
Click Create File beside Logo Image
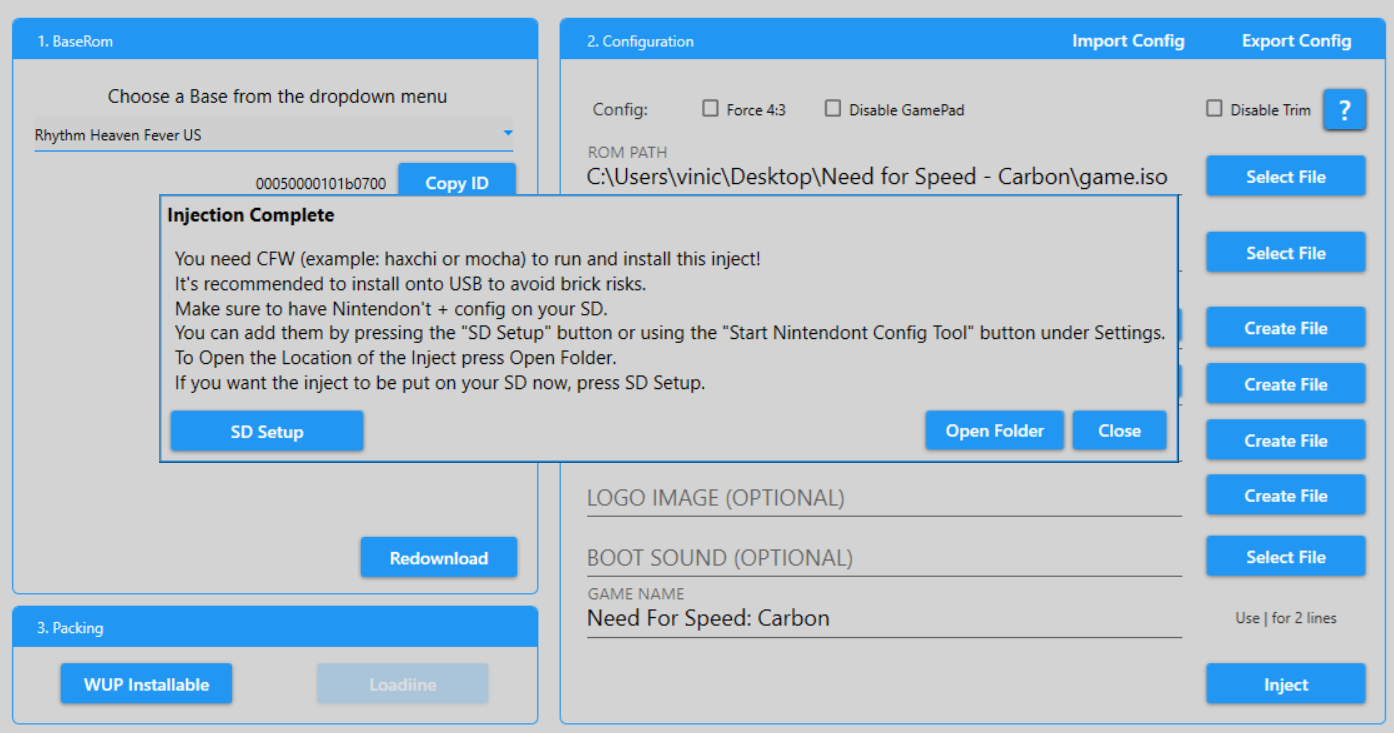(x=1285, y=496)
